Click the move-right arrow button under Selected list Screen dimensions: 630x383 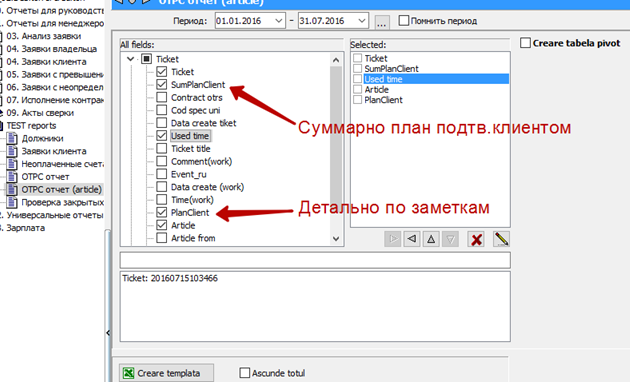pos(393,239)
